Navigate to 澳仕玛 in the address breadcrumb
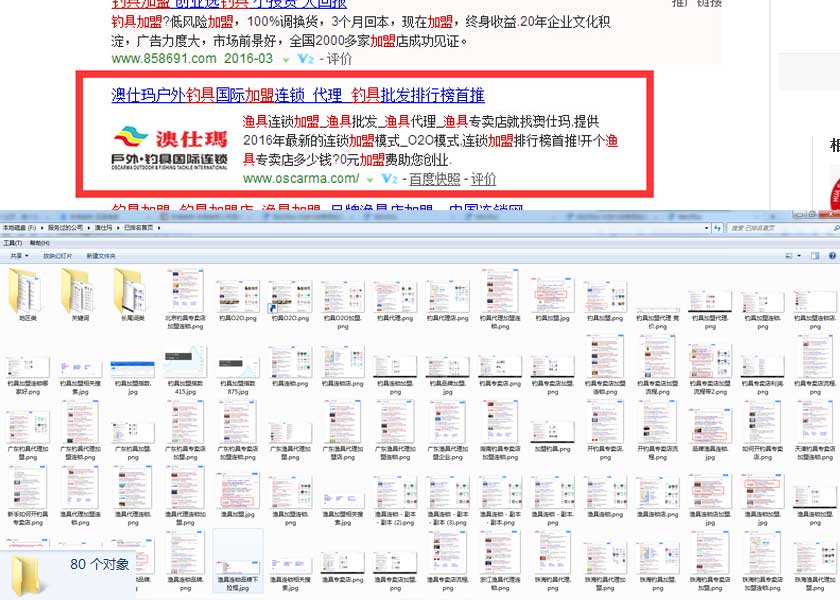 pyautogui.click(x=103, y=228)
